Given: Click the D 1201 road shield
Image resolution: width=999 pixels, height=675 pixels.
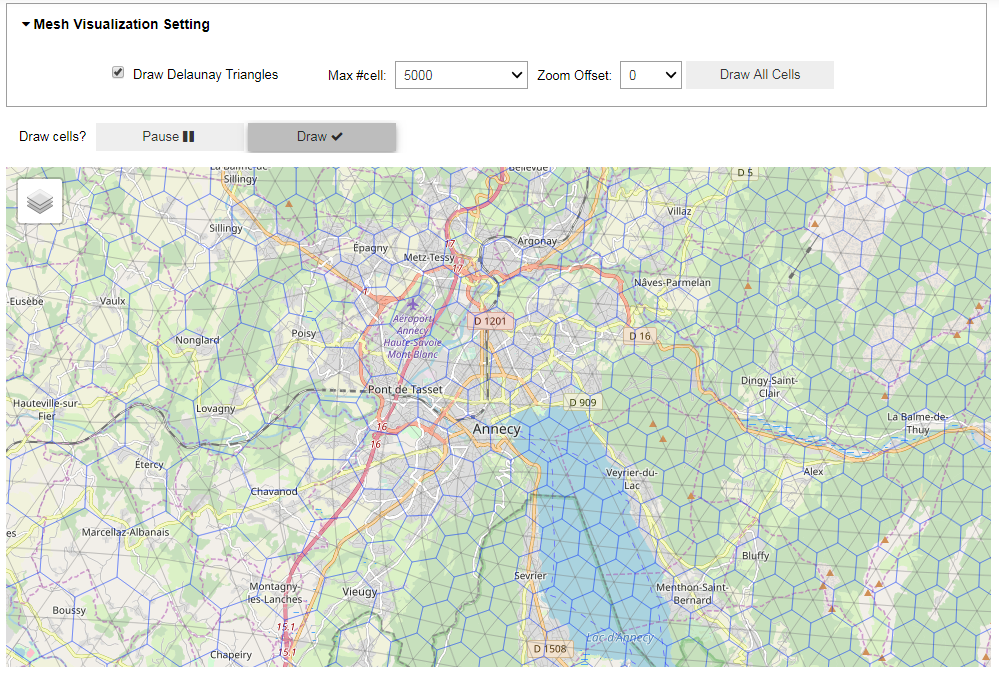Looking at the screenshot, I should click(489, 321).
